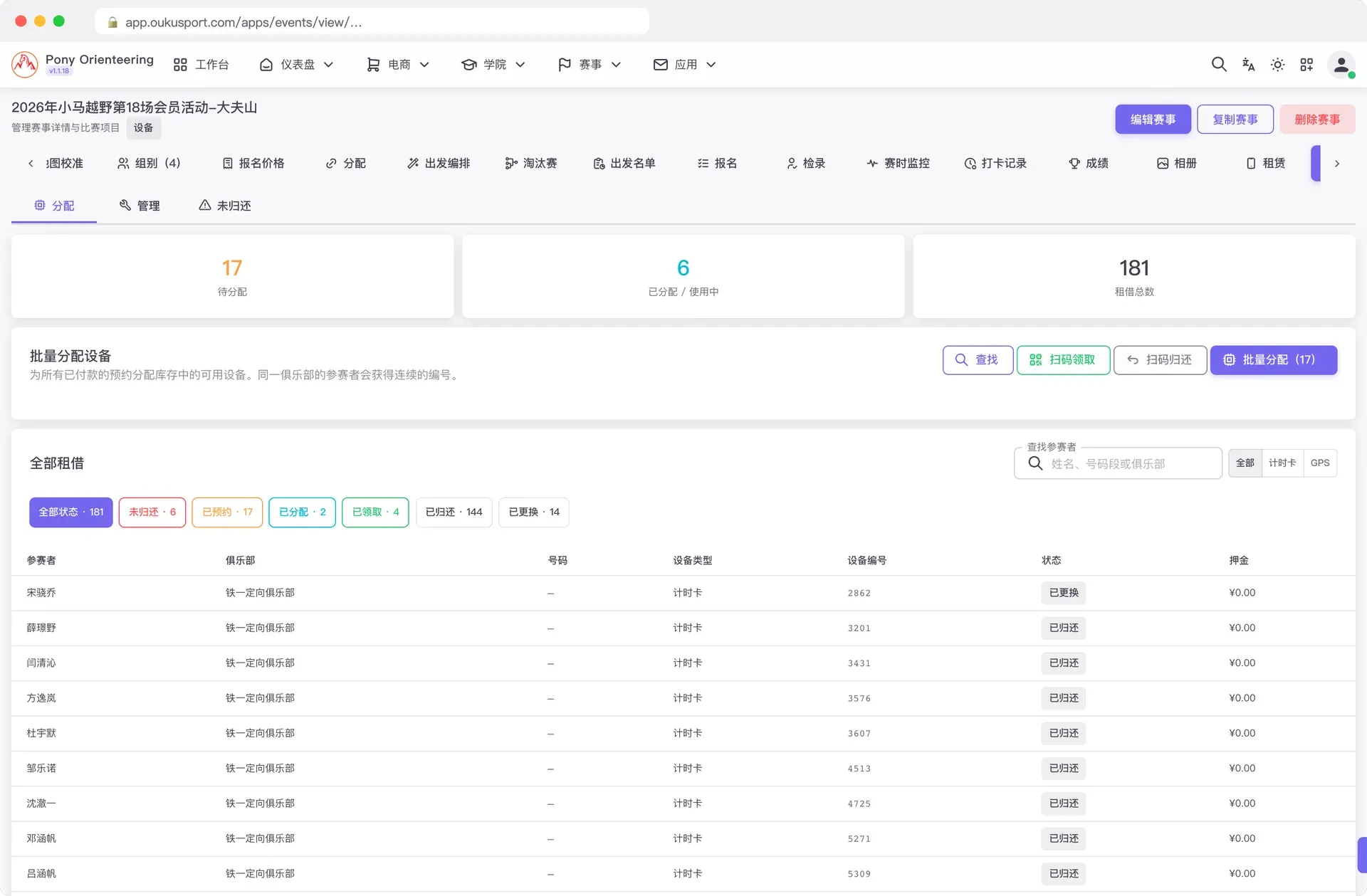
Task: Filter by 已预约 · 17 status chip
Action: point(227,512)
